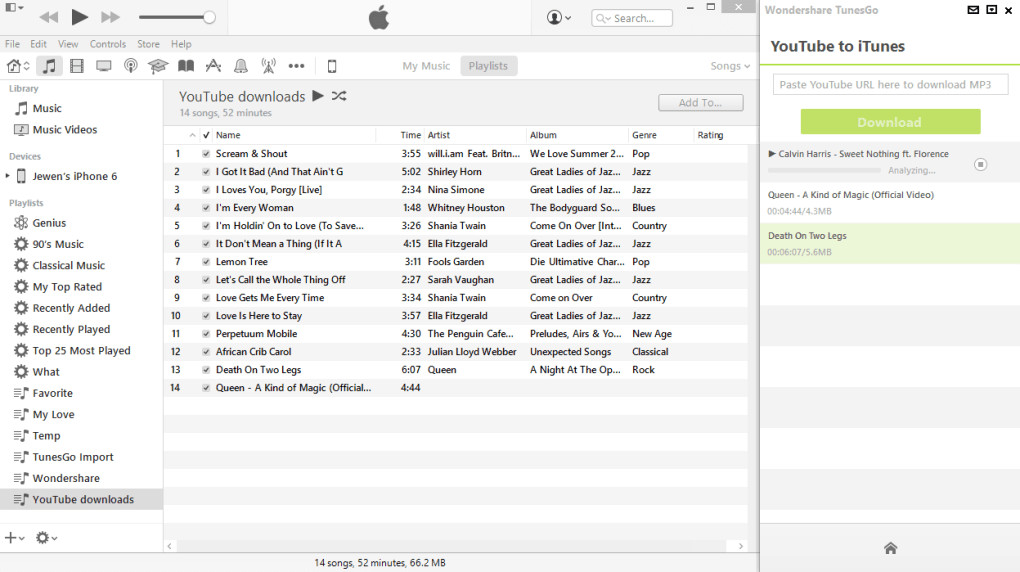Expand Jewen's iPhone 6 device tree
This screenshot has width=1020, height=572.
(7, 176)
